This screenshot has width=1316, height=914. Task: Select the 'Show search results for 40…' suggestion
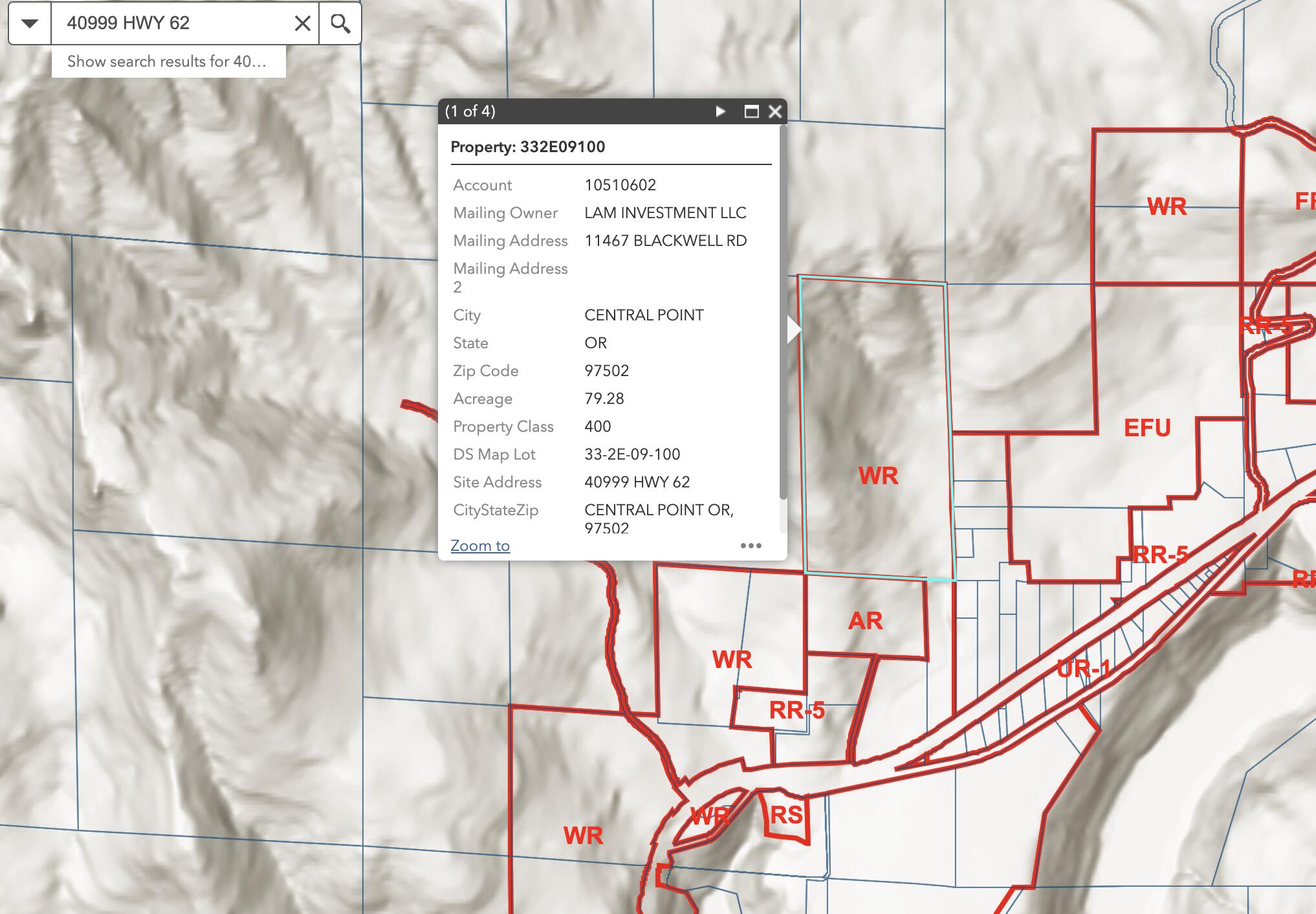(x=168, y=61)
